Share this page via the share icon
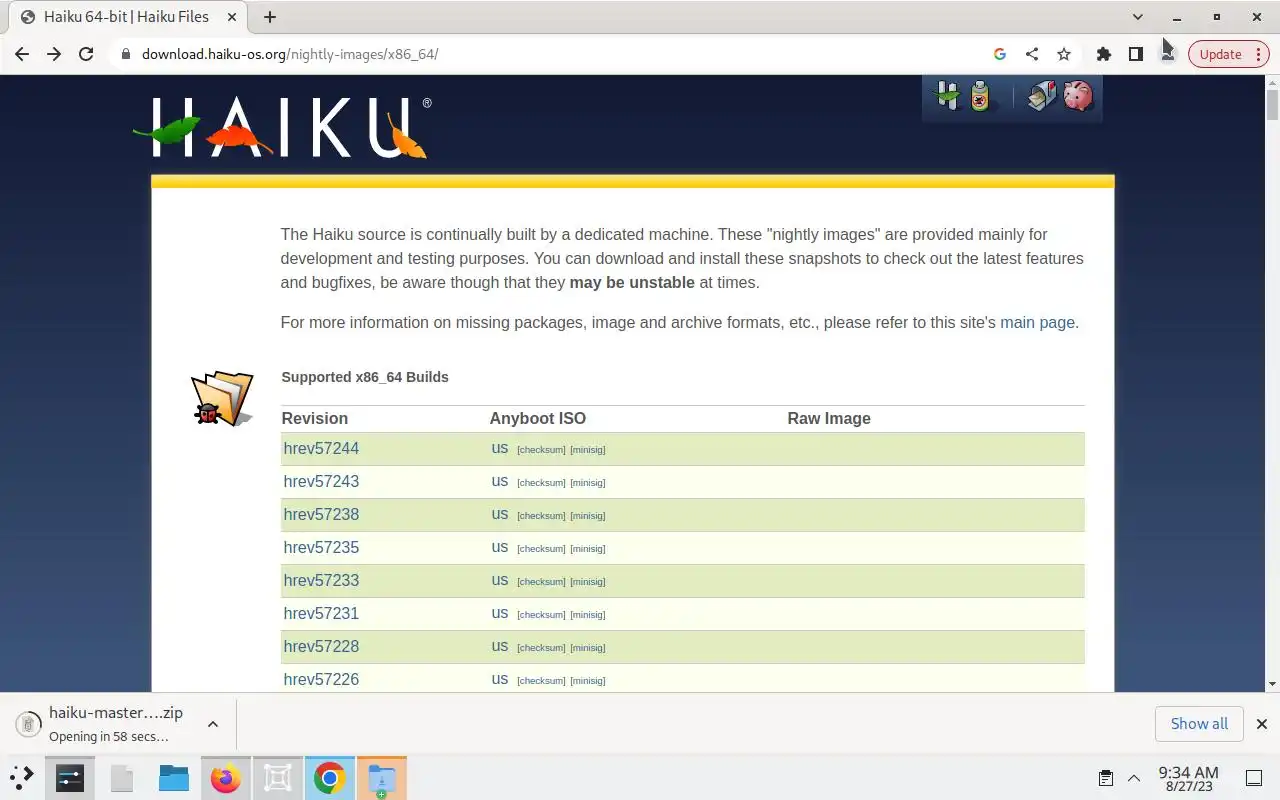The height and width of the screenshot is (800, 1280). click(x=1032, y=54)
